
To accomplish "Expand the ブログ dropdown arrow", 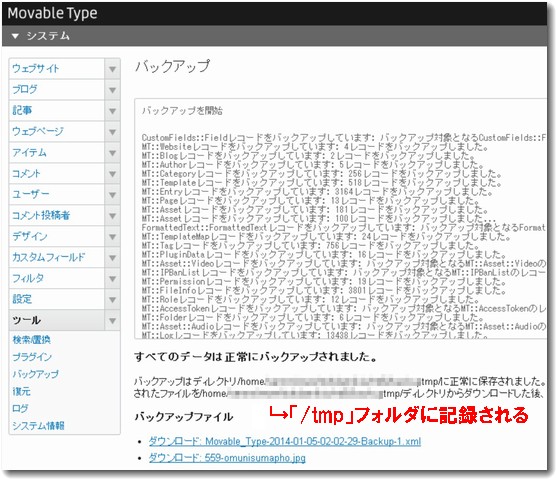I will (x=112, y=90).
